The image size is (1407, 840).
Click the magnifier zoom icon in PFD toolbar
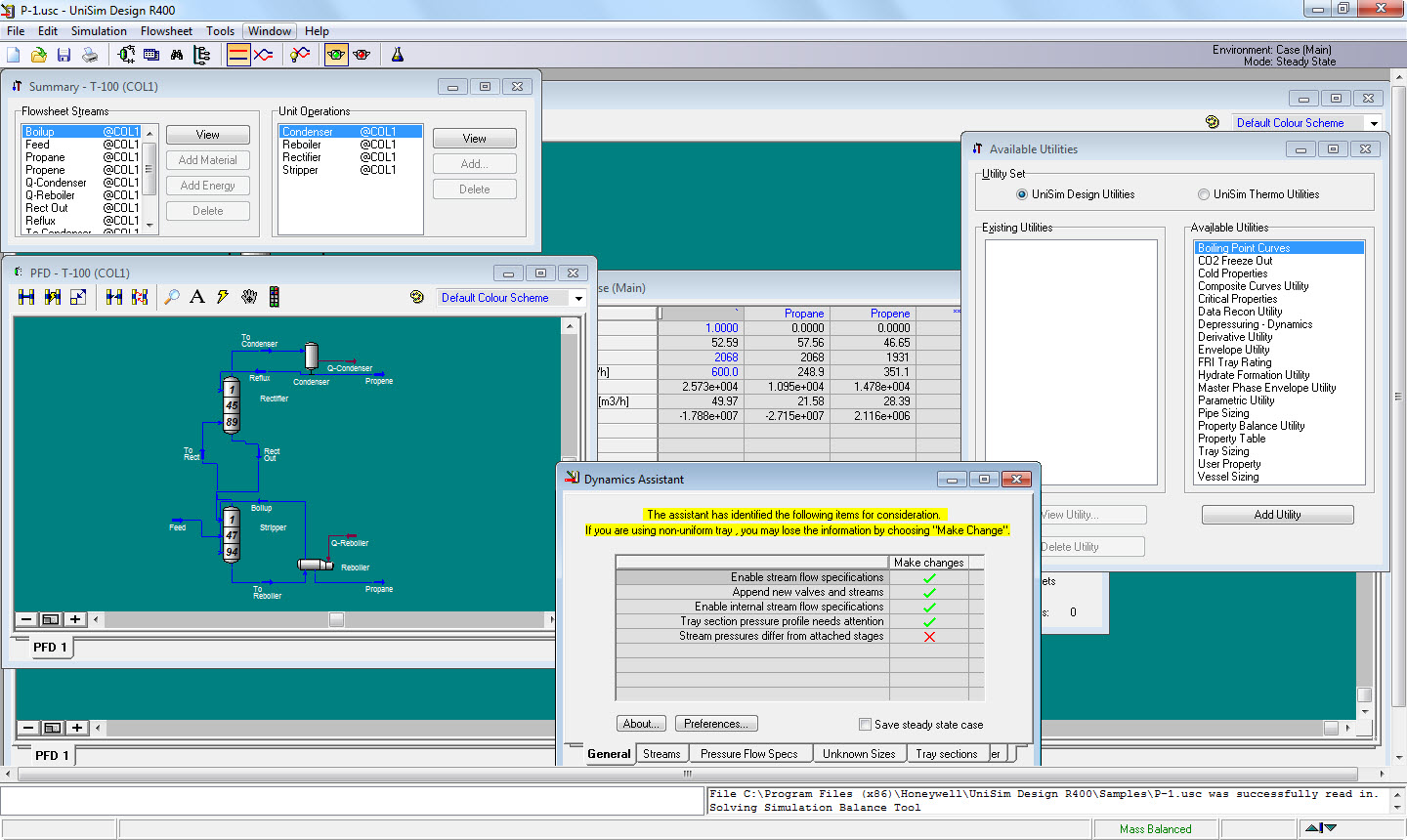(172, 297)
